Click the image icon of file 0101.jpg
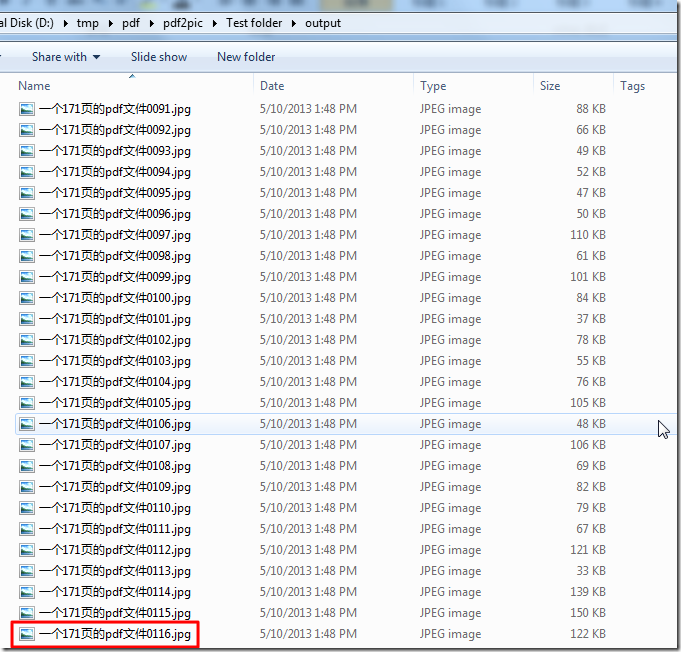681x652 pixels. point(26,319)
